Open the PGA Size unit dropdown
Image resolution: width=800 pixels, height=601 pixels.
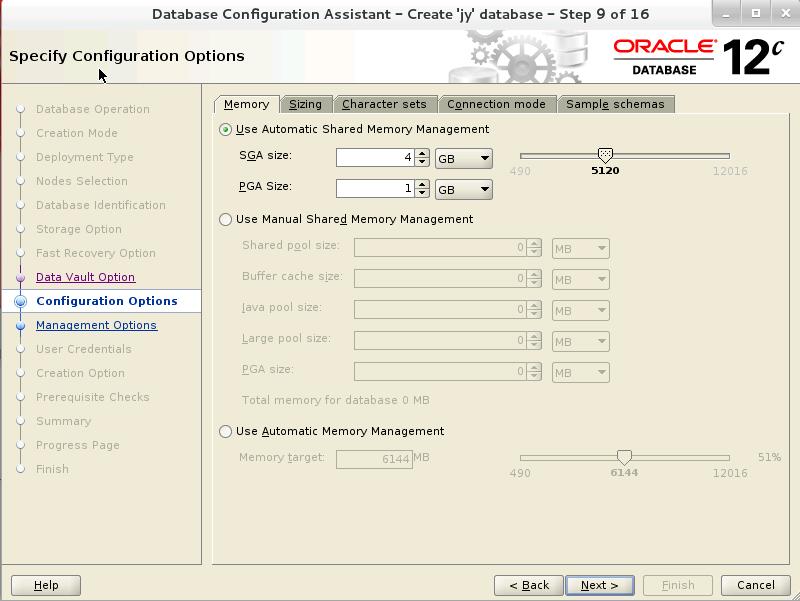[x=464, y=189]
